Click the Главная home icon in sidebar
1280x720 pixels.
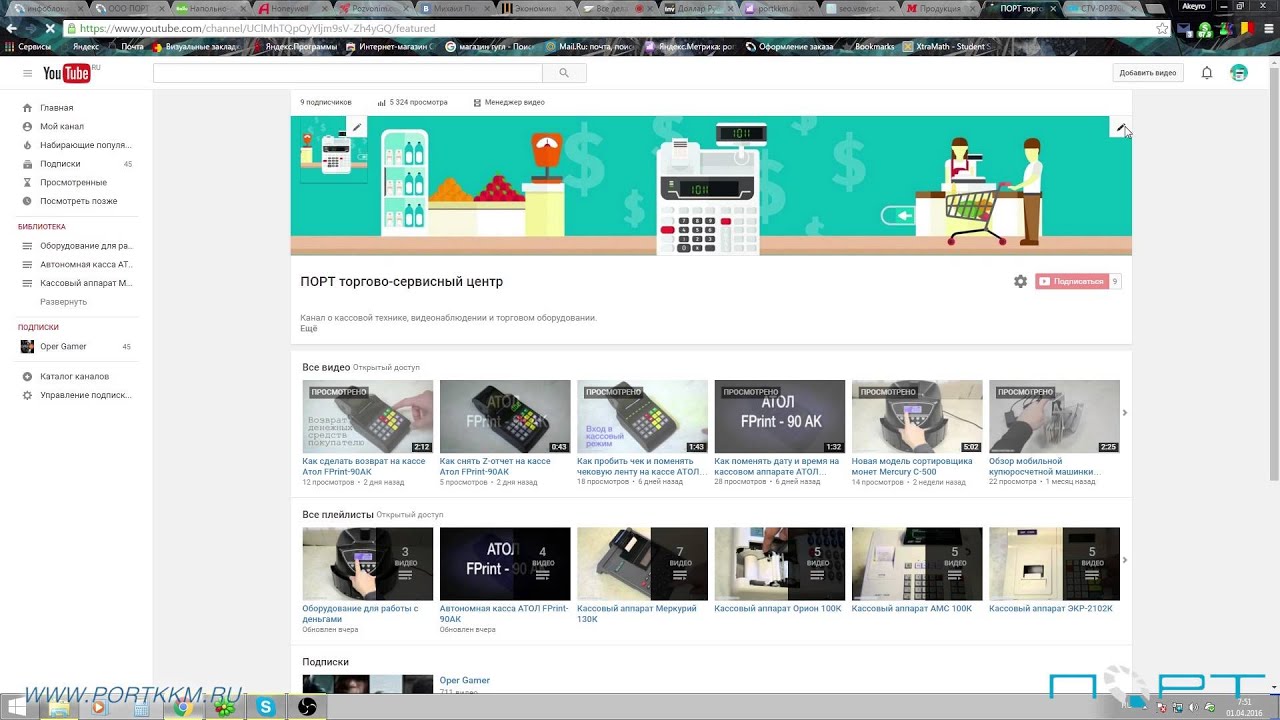[x=28, y=108]
